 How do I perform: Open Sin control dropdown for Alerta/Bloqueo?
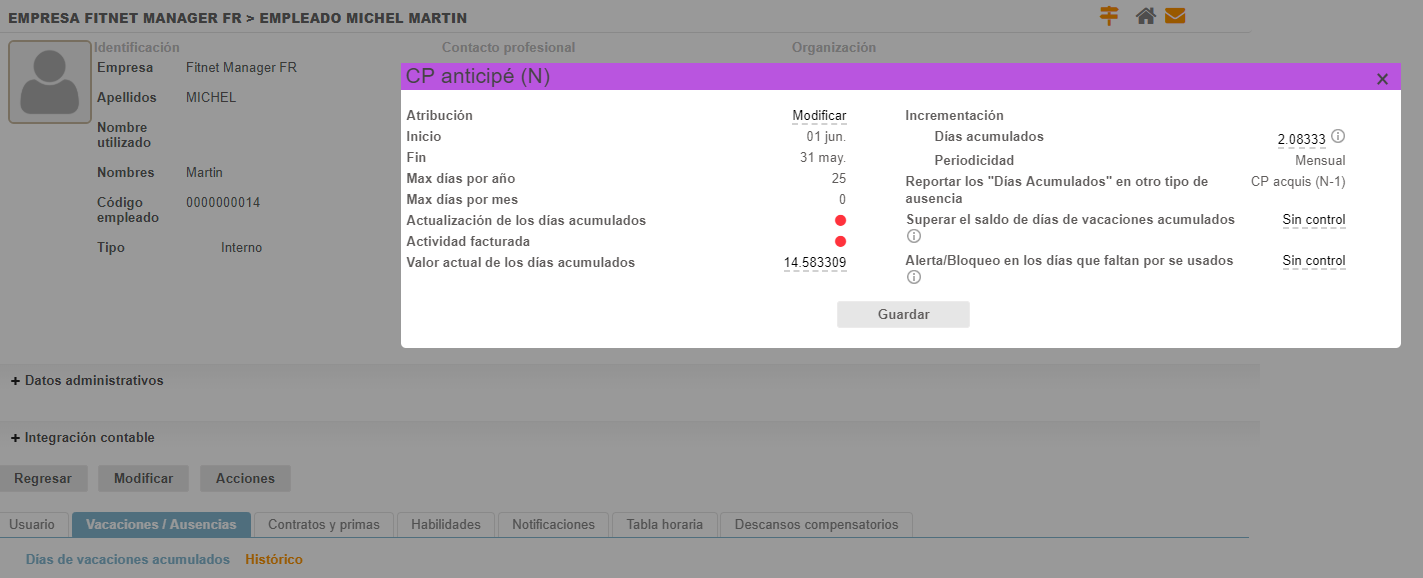click(1313, 261)
